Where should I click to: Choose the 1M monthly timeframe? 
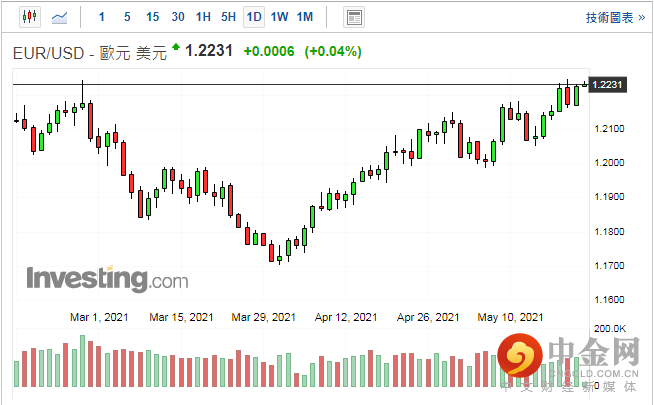(x=305, y=17)
